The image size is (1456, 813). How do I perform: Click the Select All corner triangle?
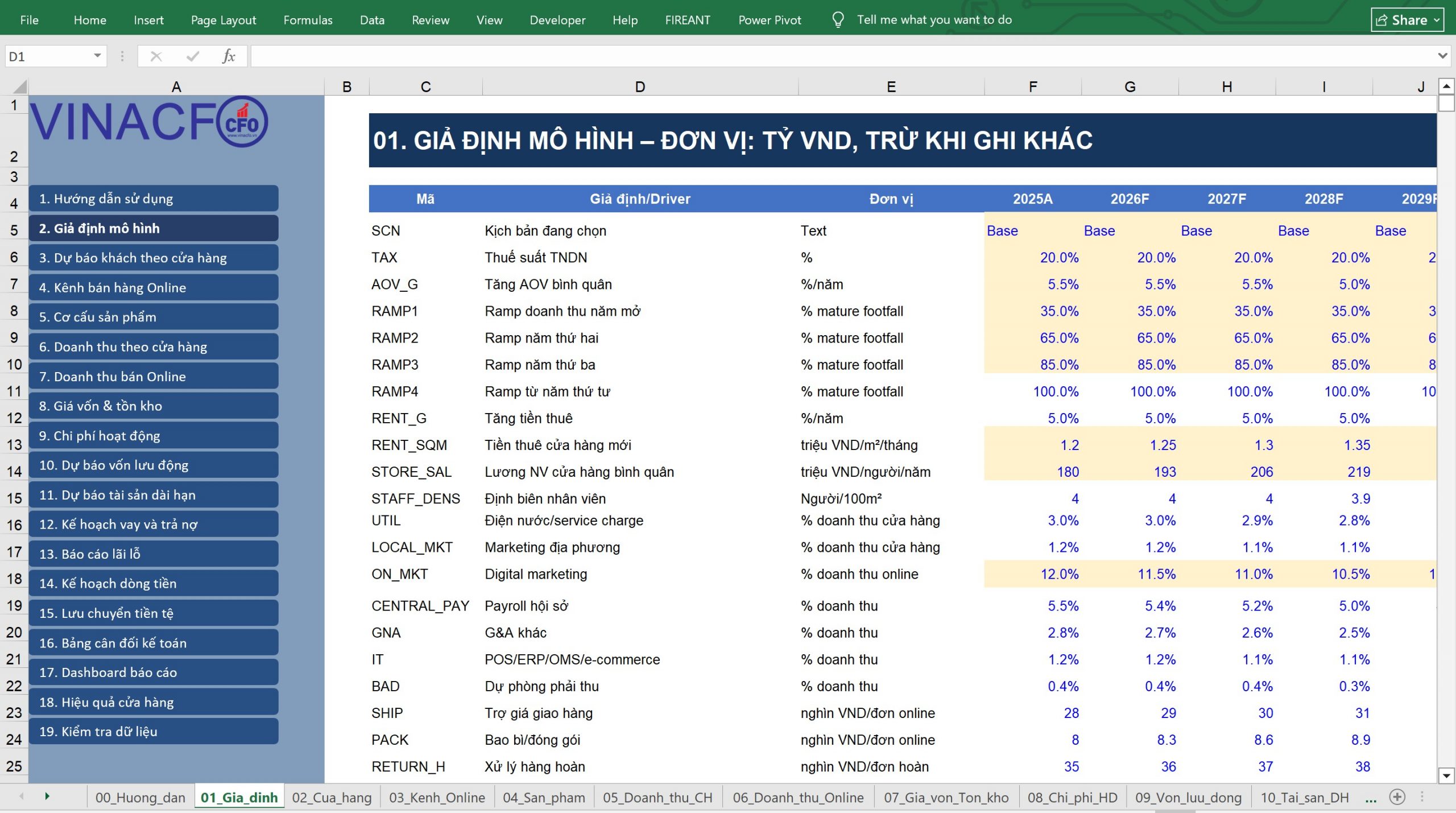pos(19,86)
